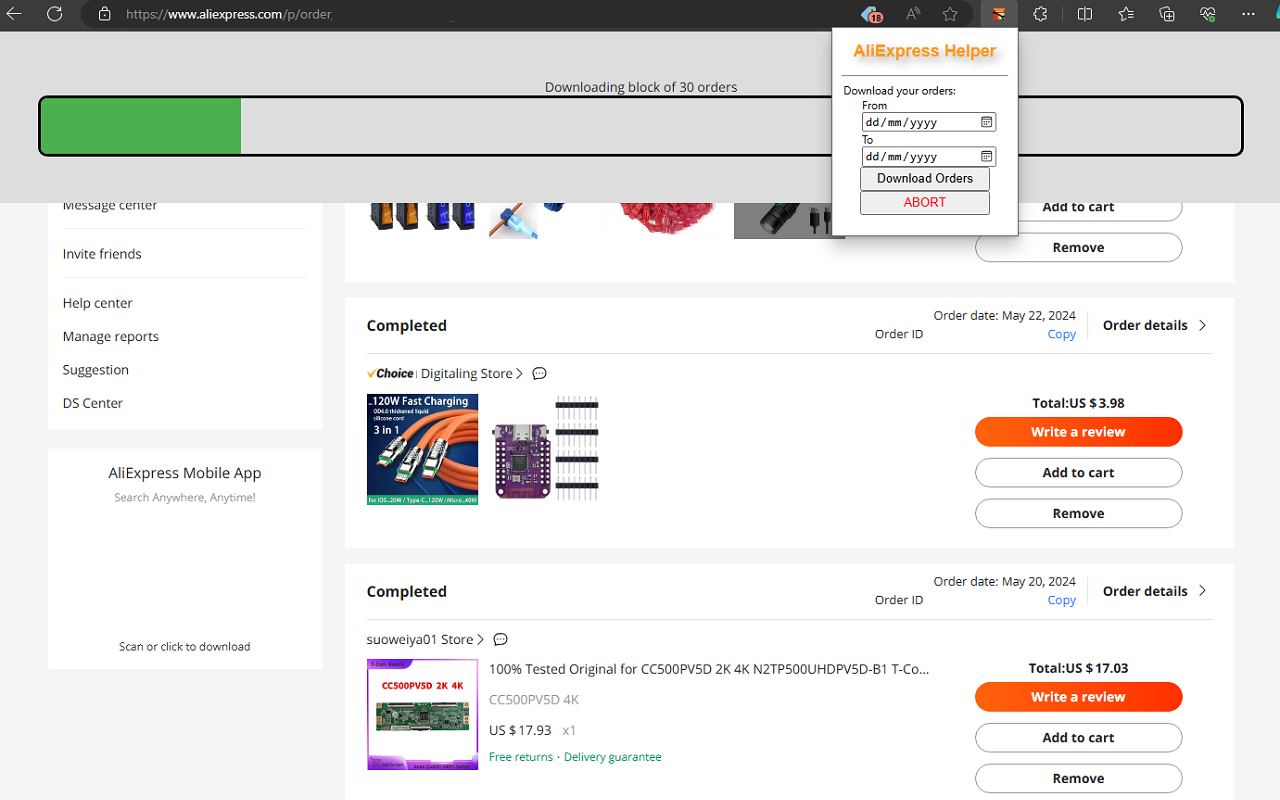Write a review for the $3.98 order

[x=1078, y=432]
